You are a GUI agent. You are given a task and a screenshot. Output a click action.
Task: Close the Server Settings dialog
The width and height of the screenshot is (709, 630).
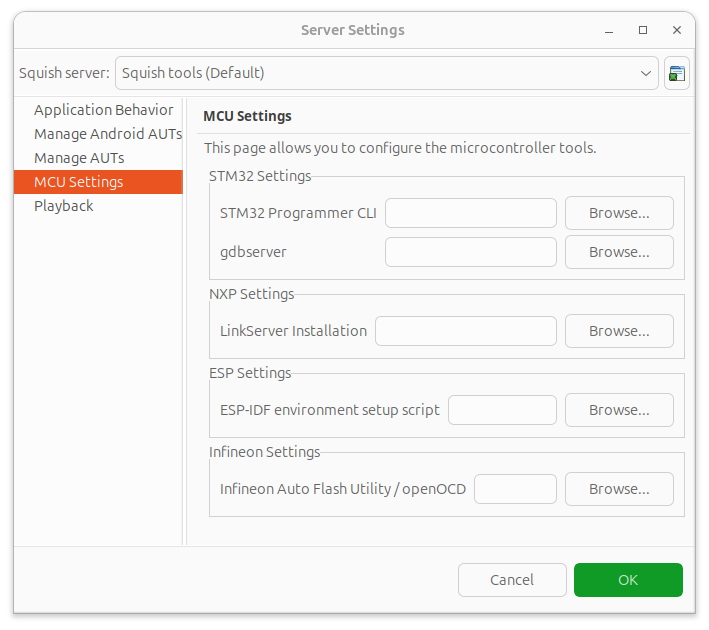point(676,30)
